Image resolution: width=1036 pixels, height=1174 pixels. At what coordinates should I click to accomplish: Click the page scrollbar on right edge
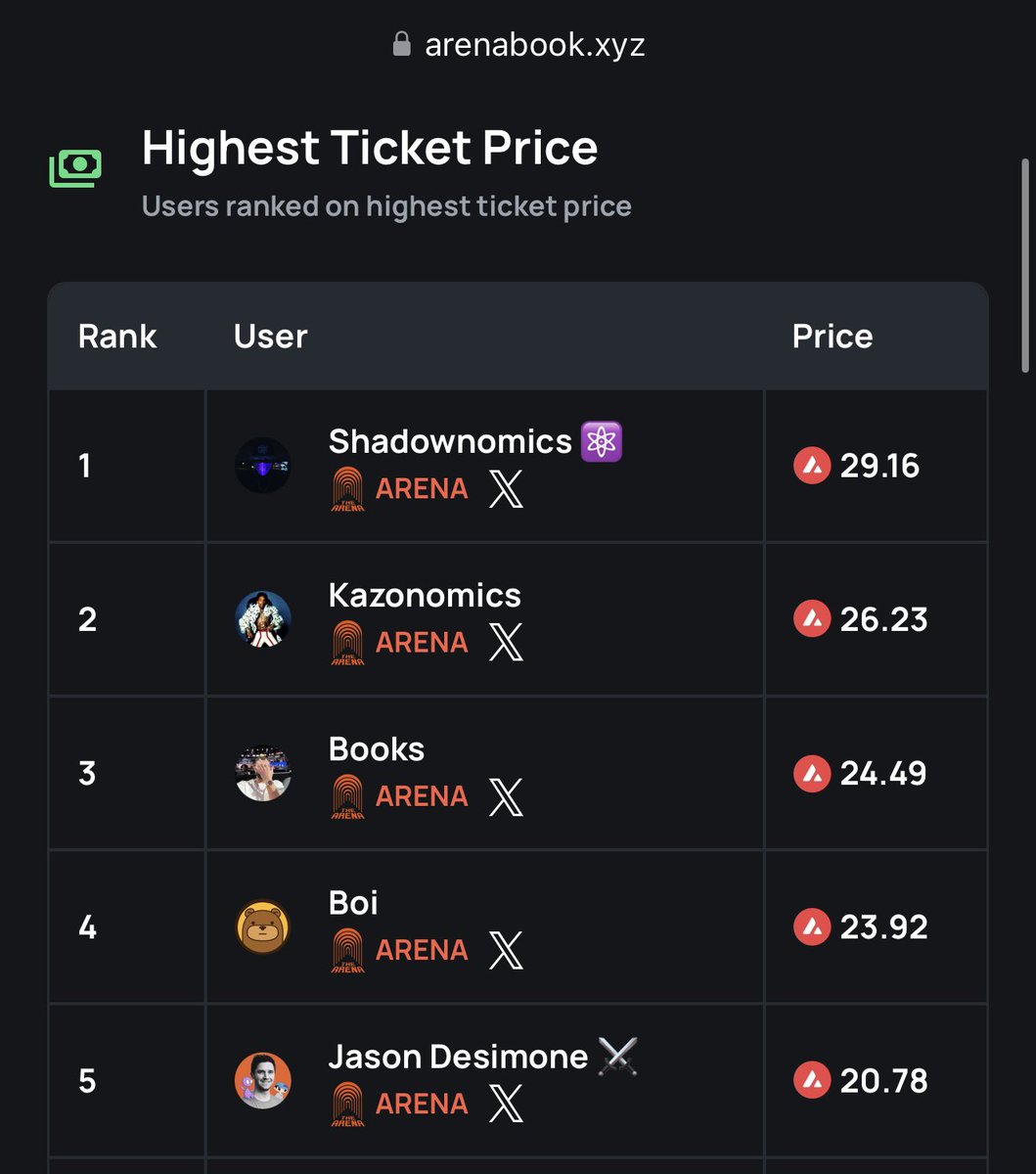1025,264
